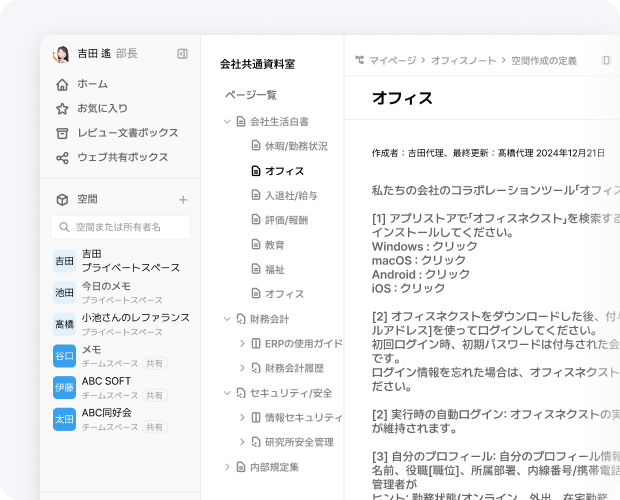Click the 空間または所有者名 search field
Screen dimensions: 620x500
121,227
